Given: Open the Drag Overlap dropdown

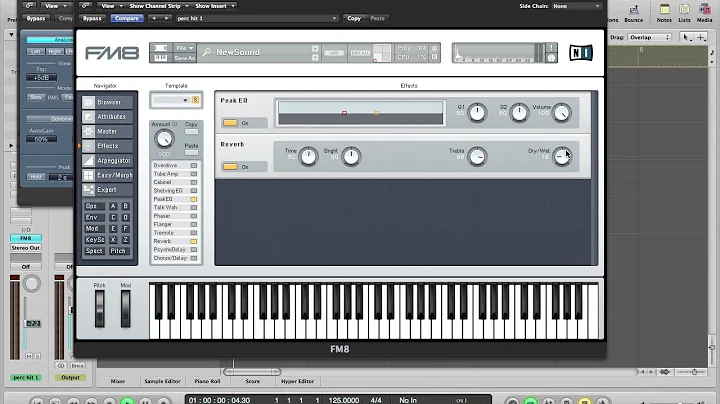Looking at the screenshot, I should [649, 38].
